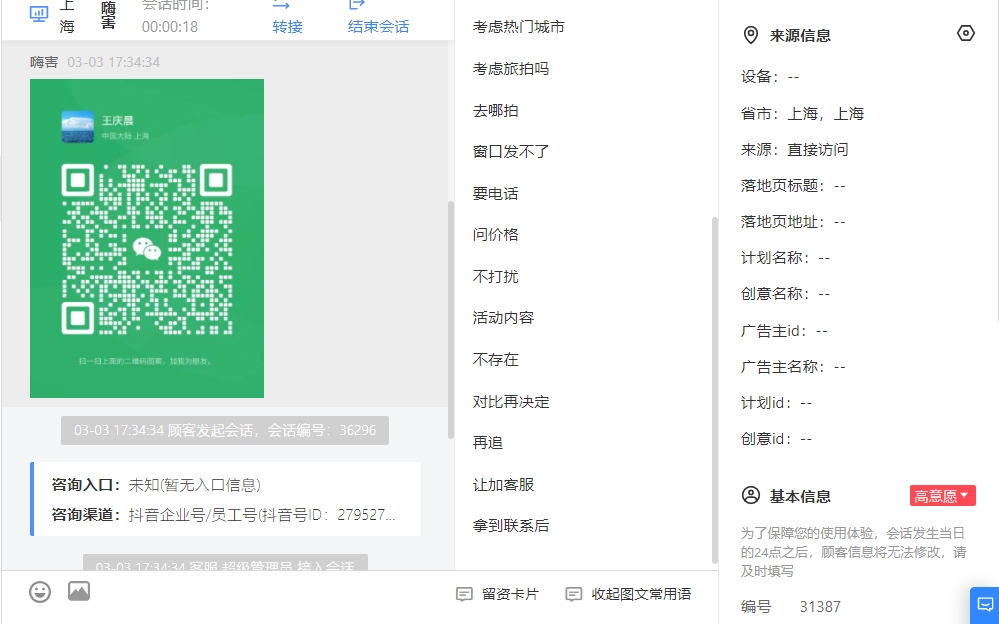Click the 编号 31387 value
The width and height of the screenshot is (999, 624).
[820, 607]
